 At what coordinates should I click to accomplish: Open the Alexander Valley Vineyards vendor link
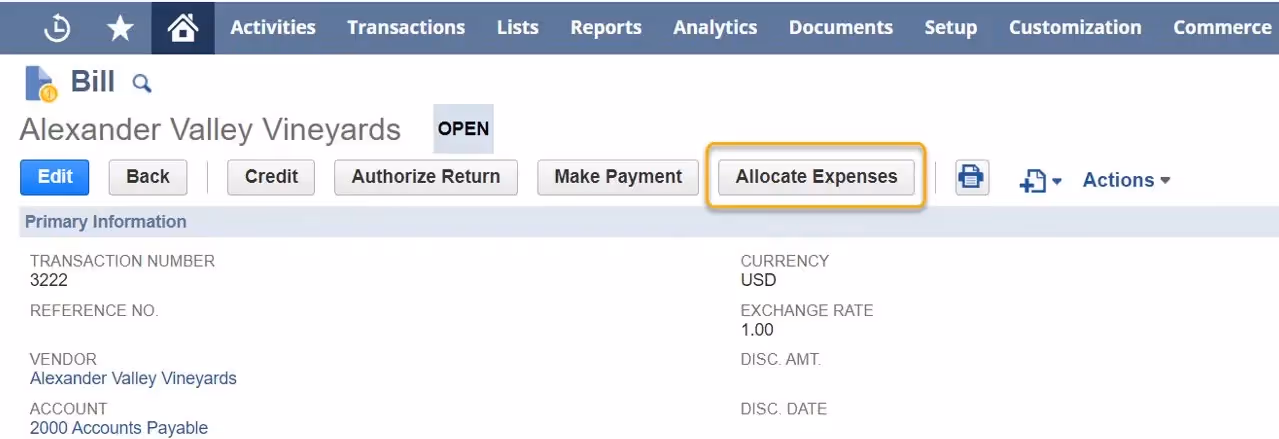[x=133, y=379]
